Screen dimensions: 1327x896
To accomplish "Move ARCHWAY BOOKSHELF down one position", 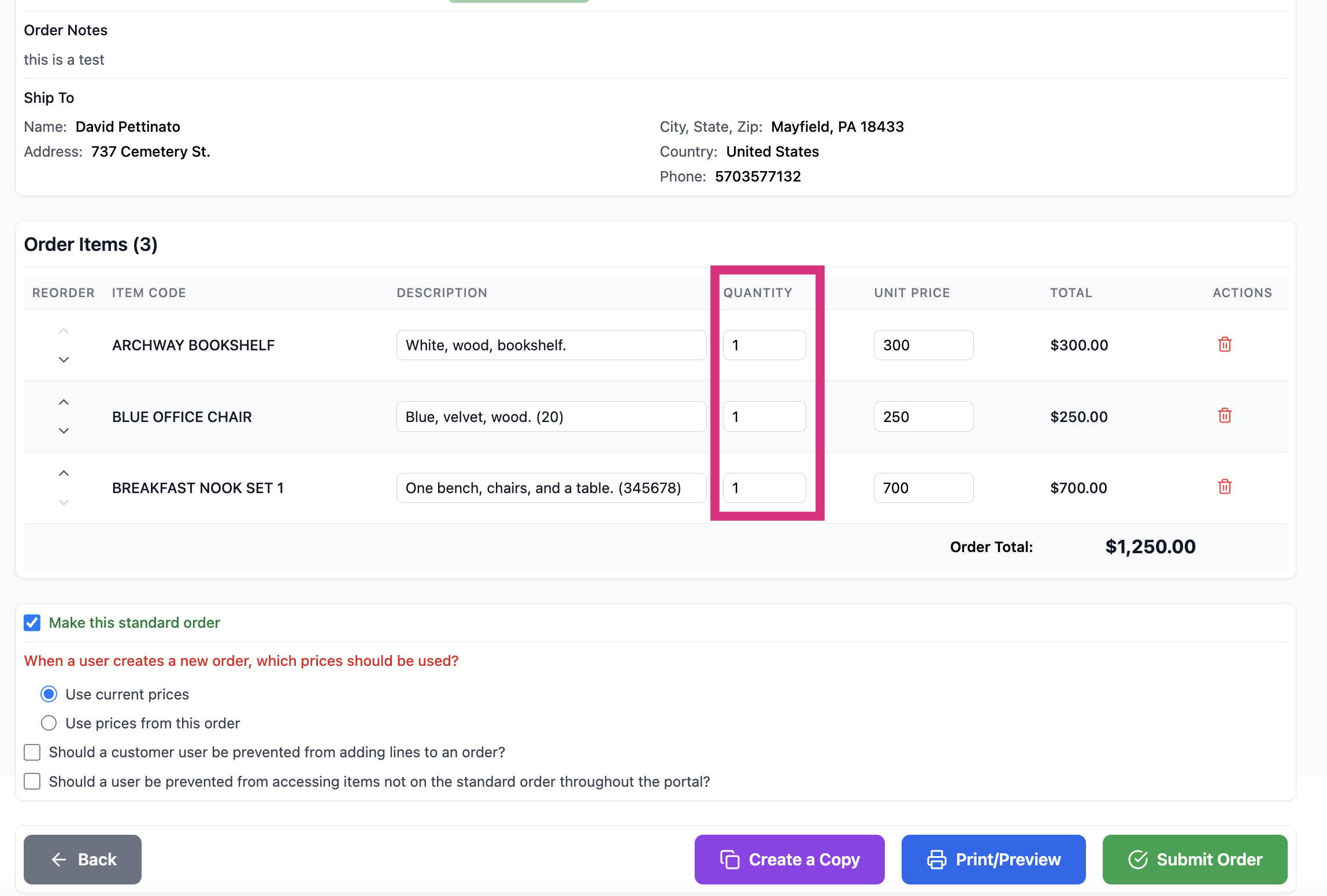I will tap(64, 360).
